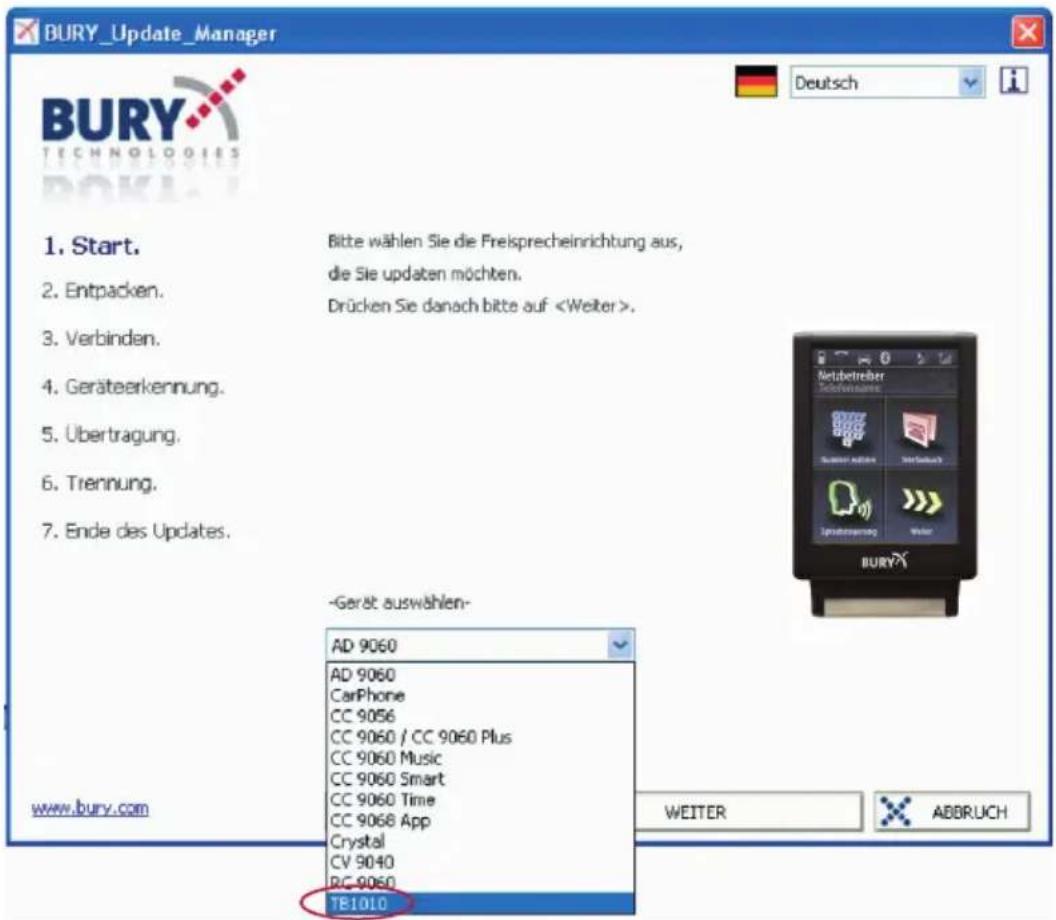
Task: Open the www.bury.com link
Action: [x=90, y=808]
